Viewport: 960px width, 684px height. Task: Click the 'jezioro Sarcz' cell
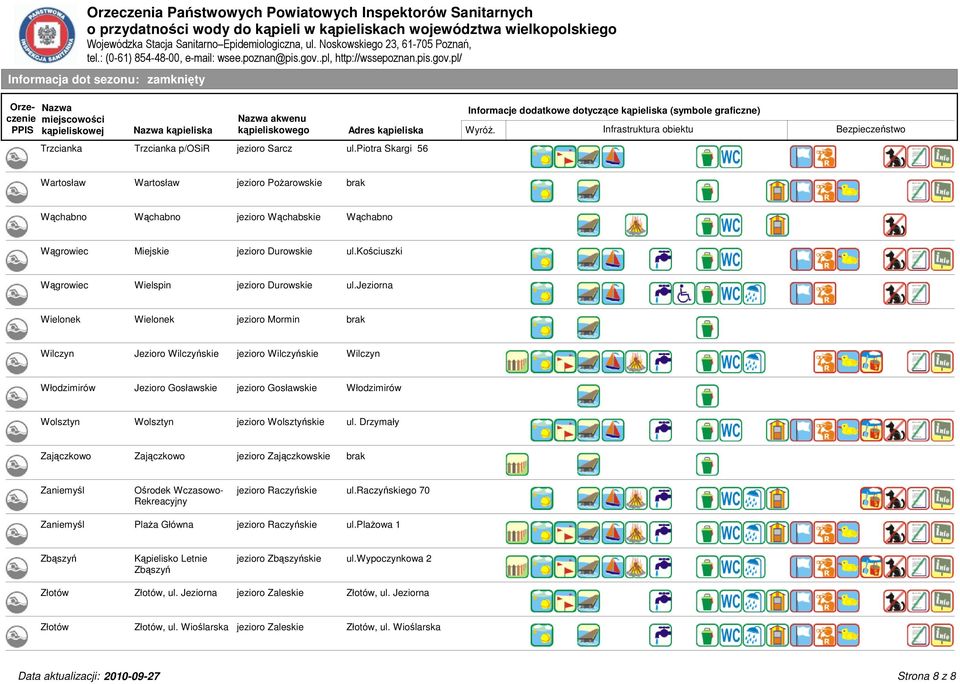tap(264, 149)
